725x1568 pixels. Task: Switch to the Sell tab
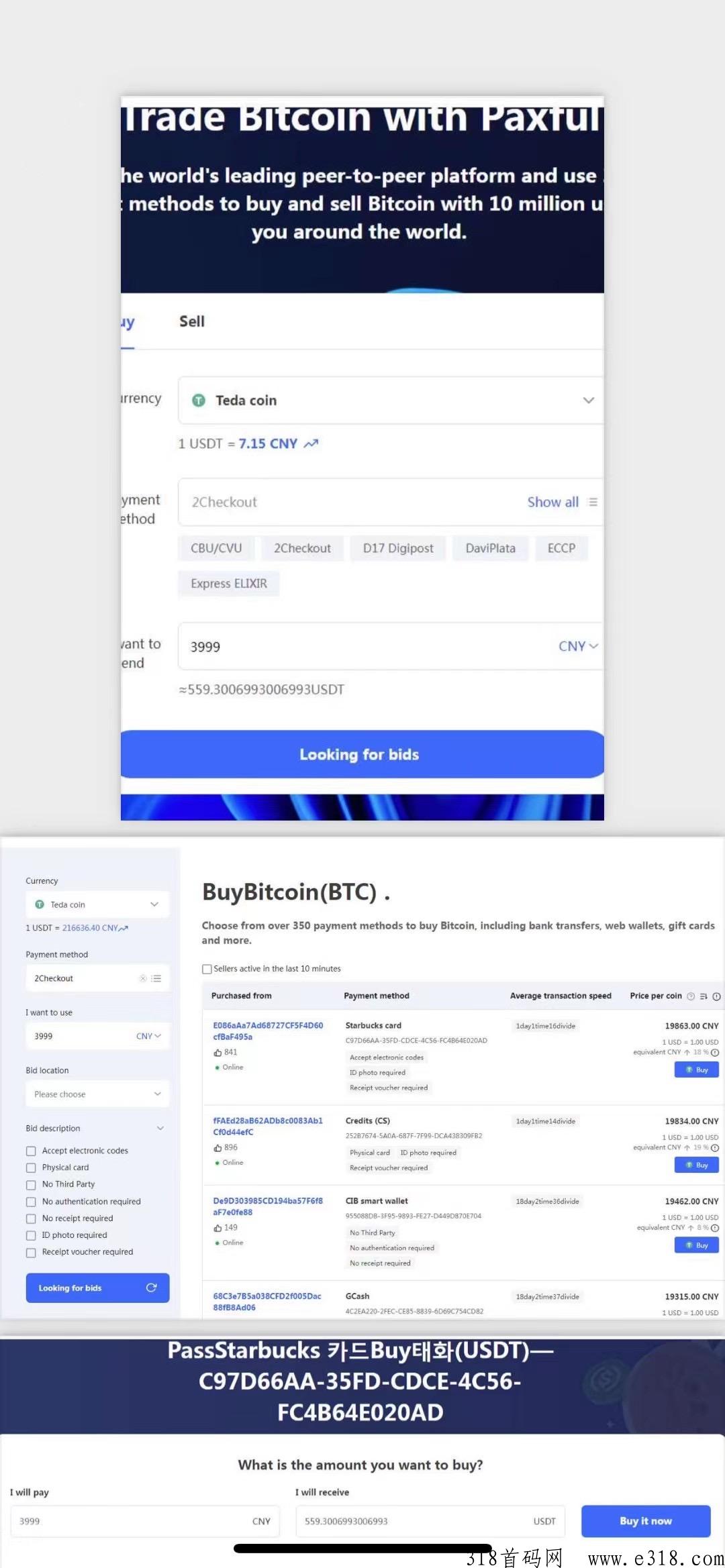(192, 321)
